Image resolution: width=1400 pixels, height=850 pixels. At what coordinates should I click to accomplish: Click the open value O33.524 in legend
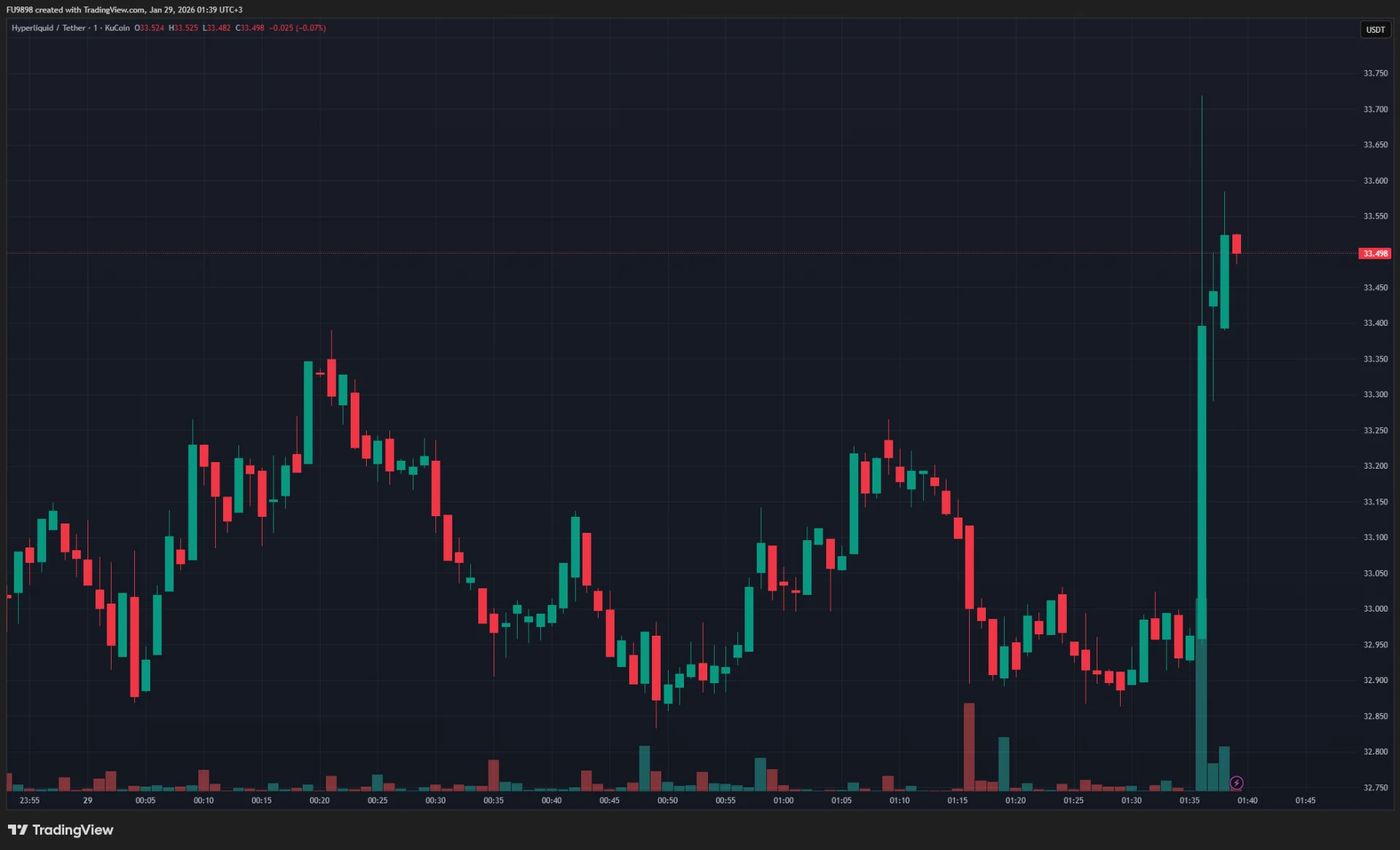tap(149, 28)
